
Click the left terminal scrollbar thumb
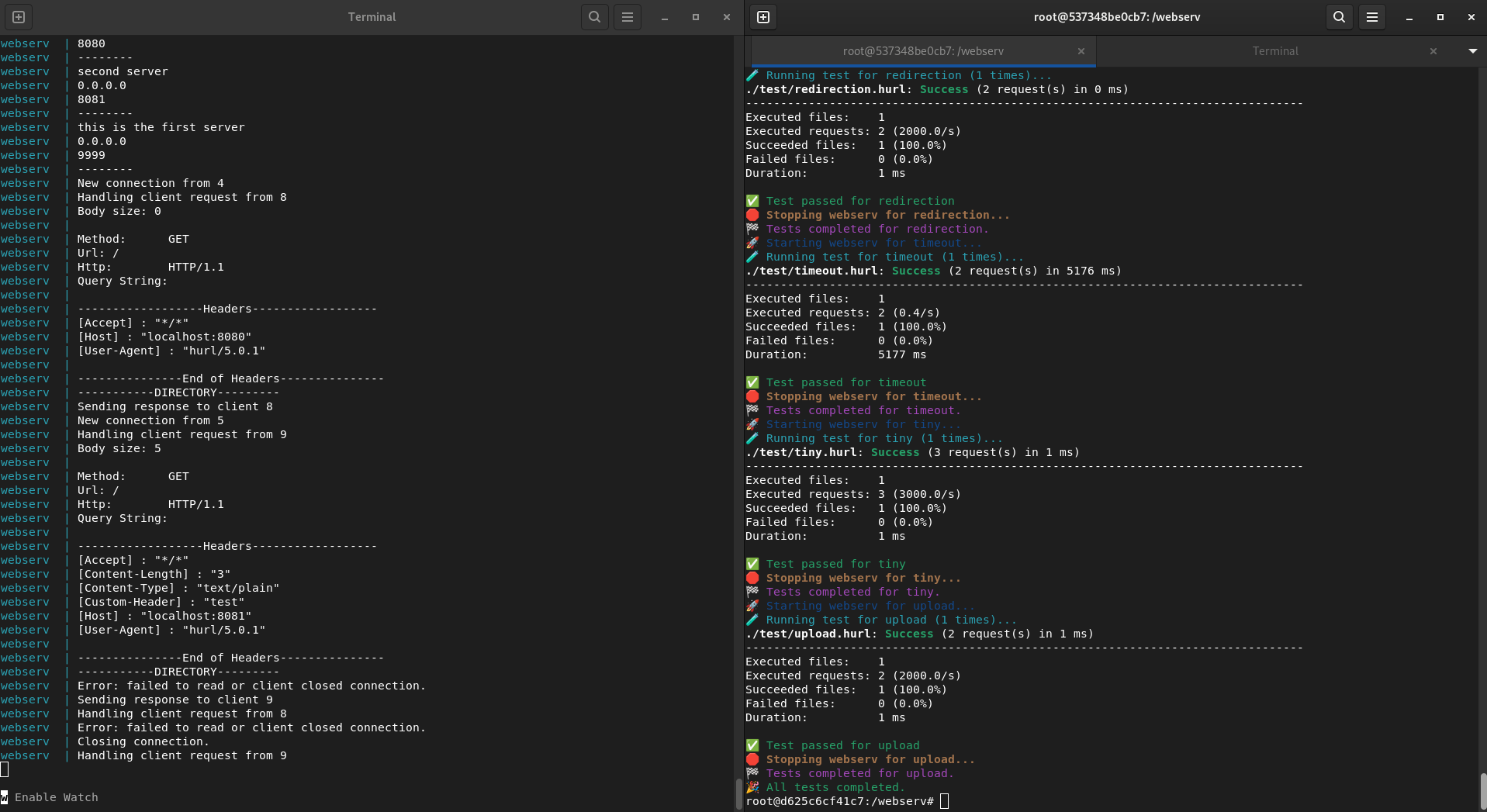click(738, 793)
